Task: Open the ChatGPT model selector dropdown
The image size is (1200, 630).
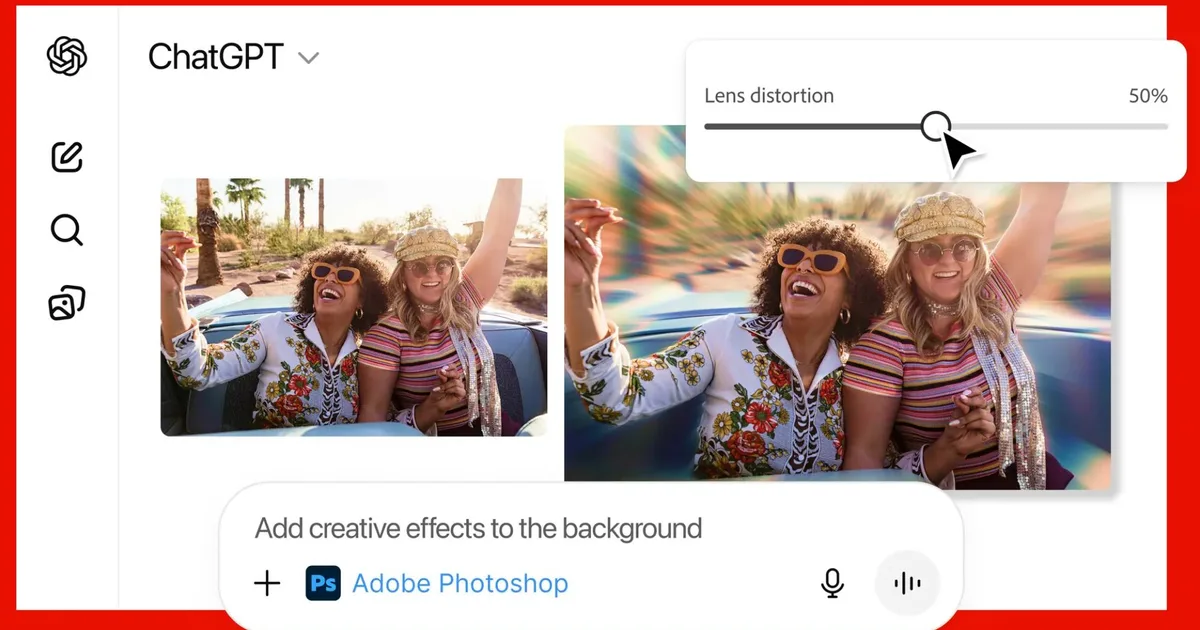Action: coord(308,58)
